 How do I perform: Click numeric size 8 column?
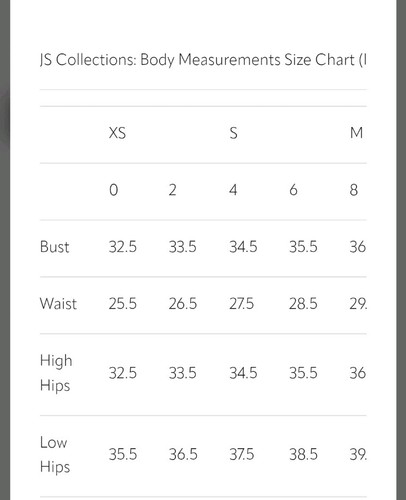[x=354, y=190]
